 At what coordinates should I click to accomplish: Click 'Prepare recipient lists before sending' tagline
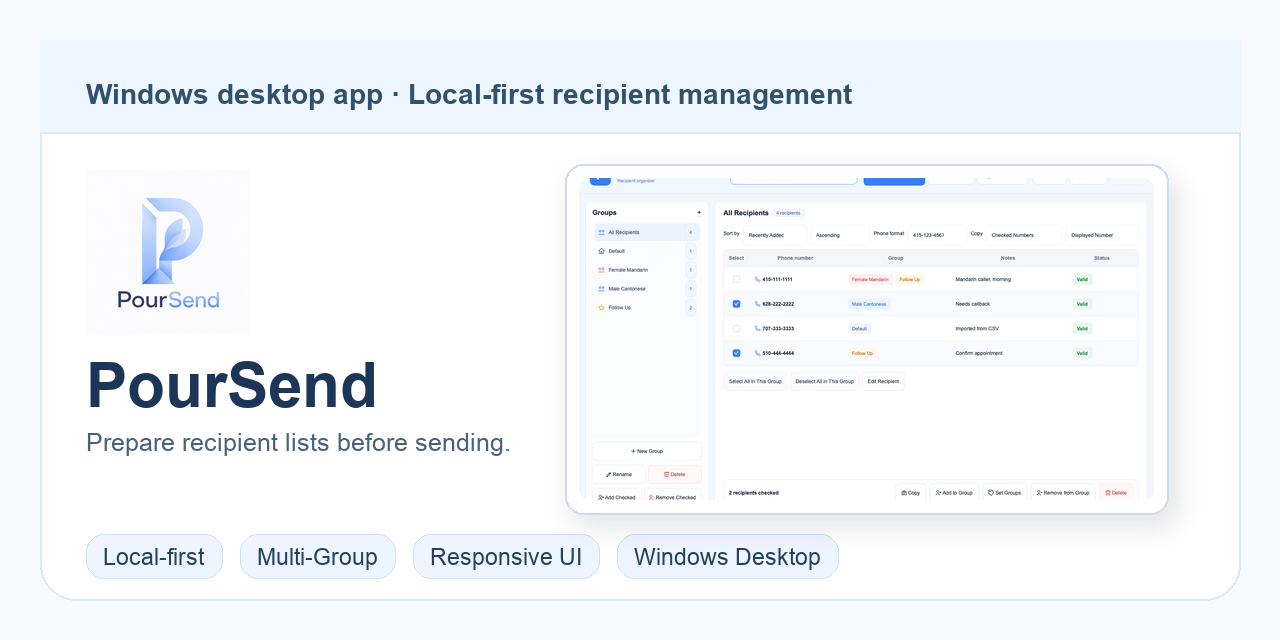coord(298,443)
